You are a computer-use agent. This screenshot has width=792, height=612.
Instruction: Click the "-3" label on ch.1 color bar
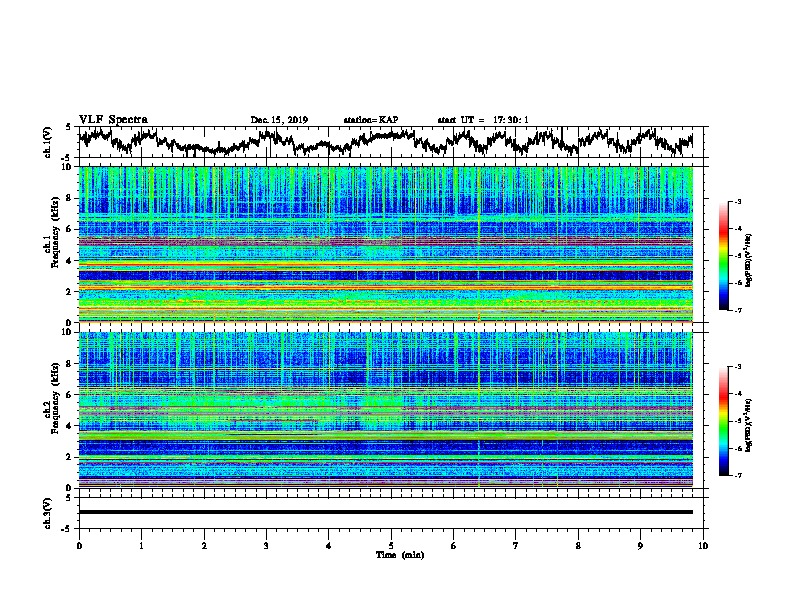coord(738,202)
